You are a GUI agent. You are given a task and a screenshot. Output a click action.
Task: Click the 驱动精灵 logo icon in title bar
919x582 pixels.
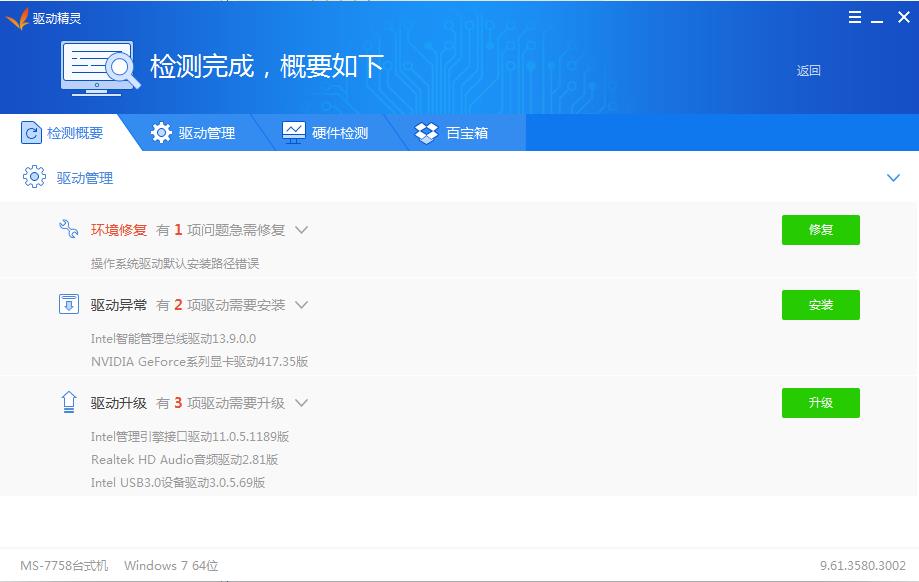16,18
